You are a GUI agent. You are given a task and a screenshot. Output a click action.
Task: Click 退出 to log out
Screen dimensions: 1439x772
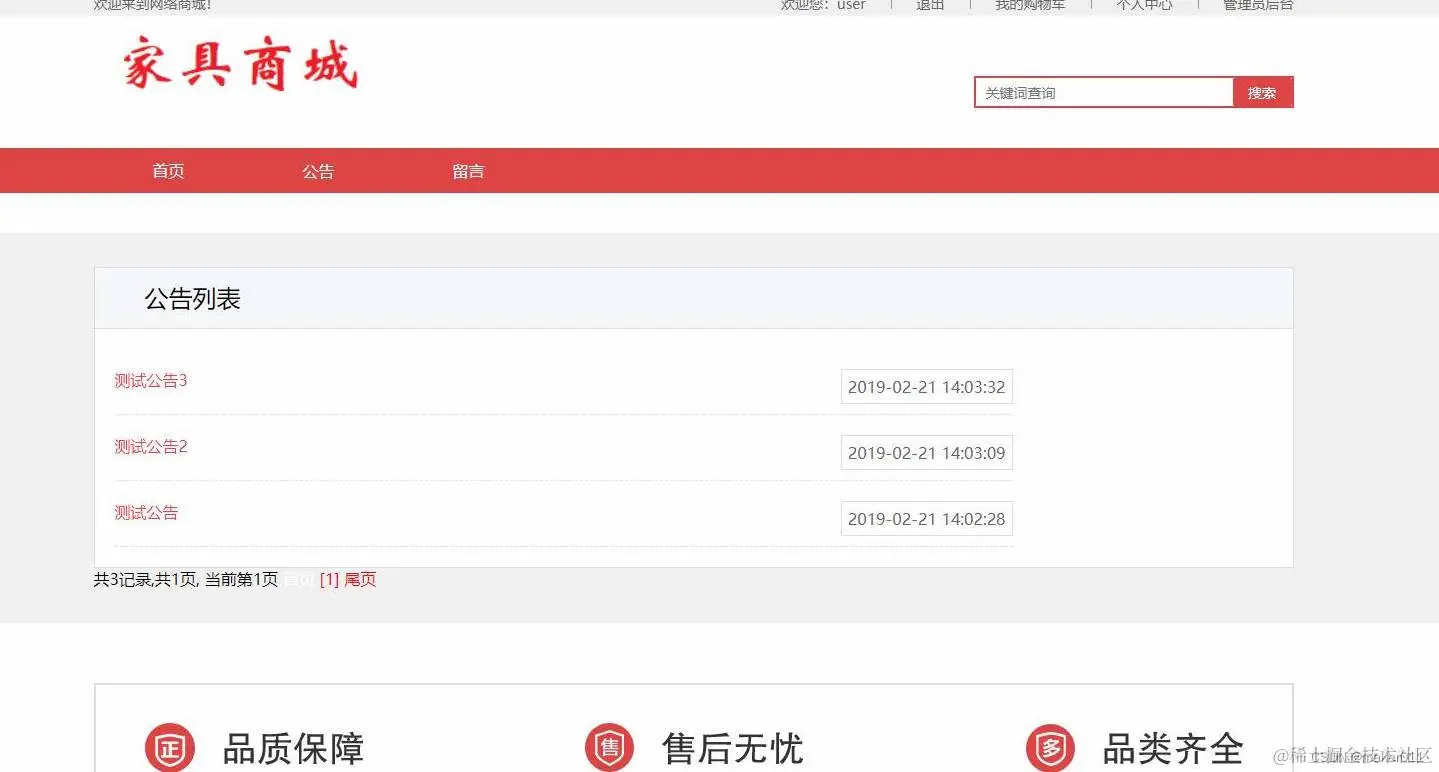click(930, 5)
